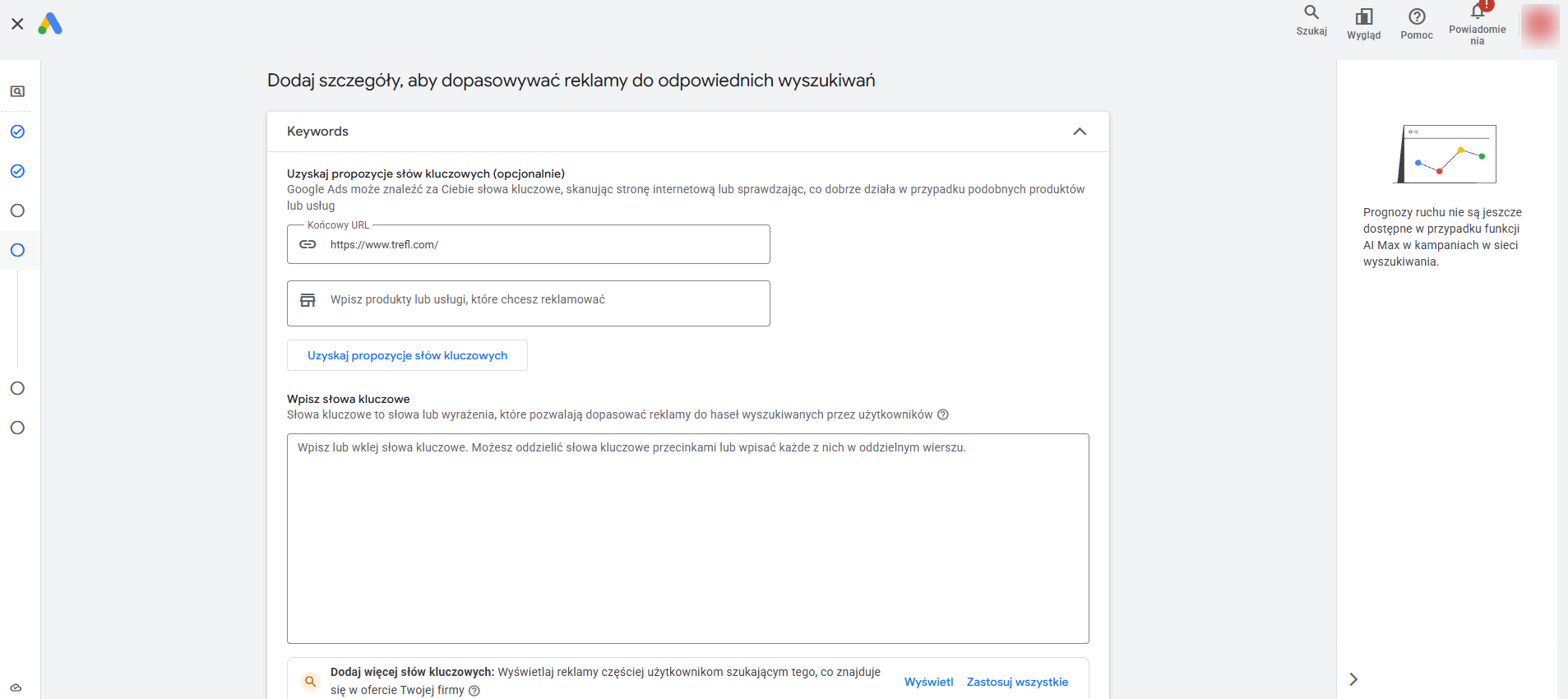Go to the third step circle in sidebar

pos(17,211)
